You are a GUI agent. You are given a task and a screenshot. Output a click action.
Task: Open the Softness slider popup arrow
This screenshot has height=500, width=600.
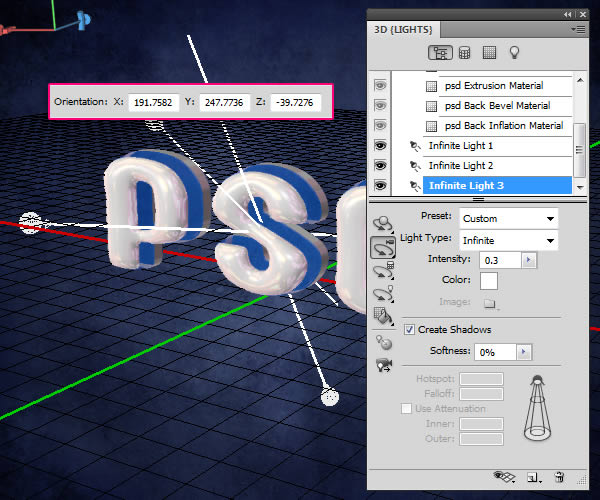click(525, 352)
